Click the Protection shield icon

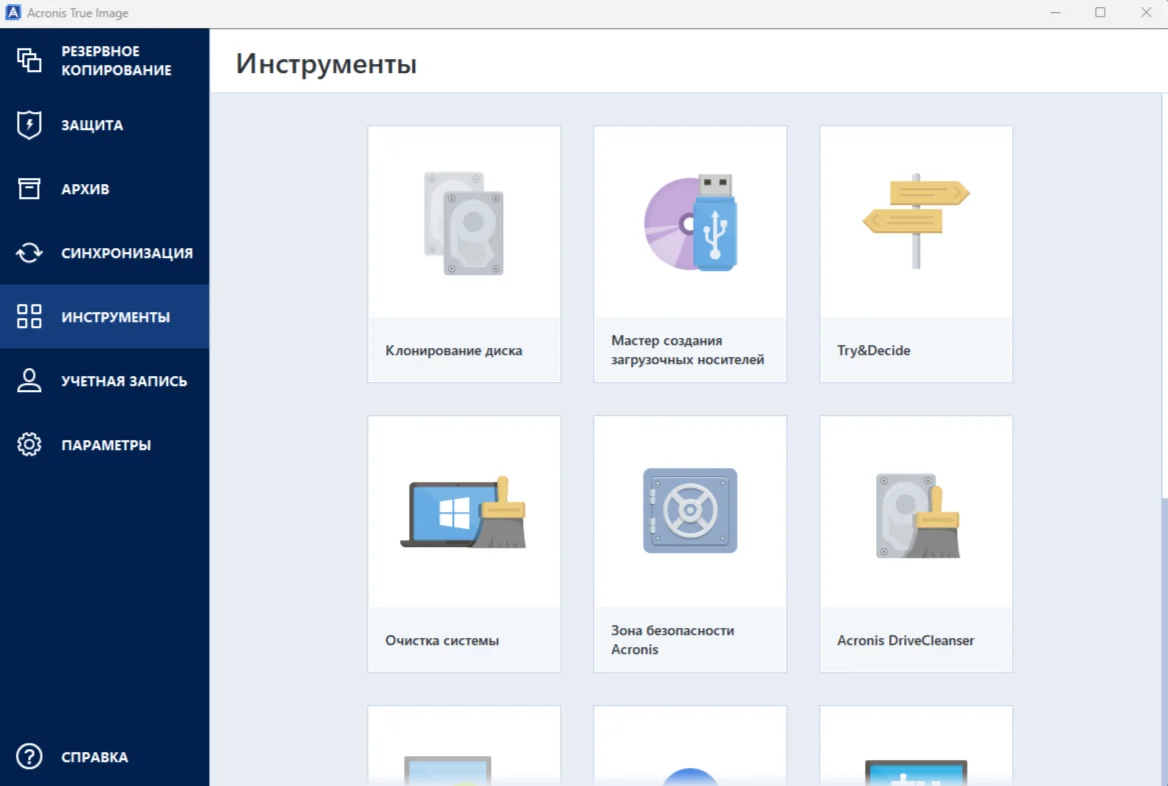tap(29, 124)
